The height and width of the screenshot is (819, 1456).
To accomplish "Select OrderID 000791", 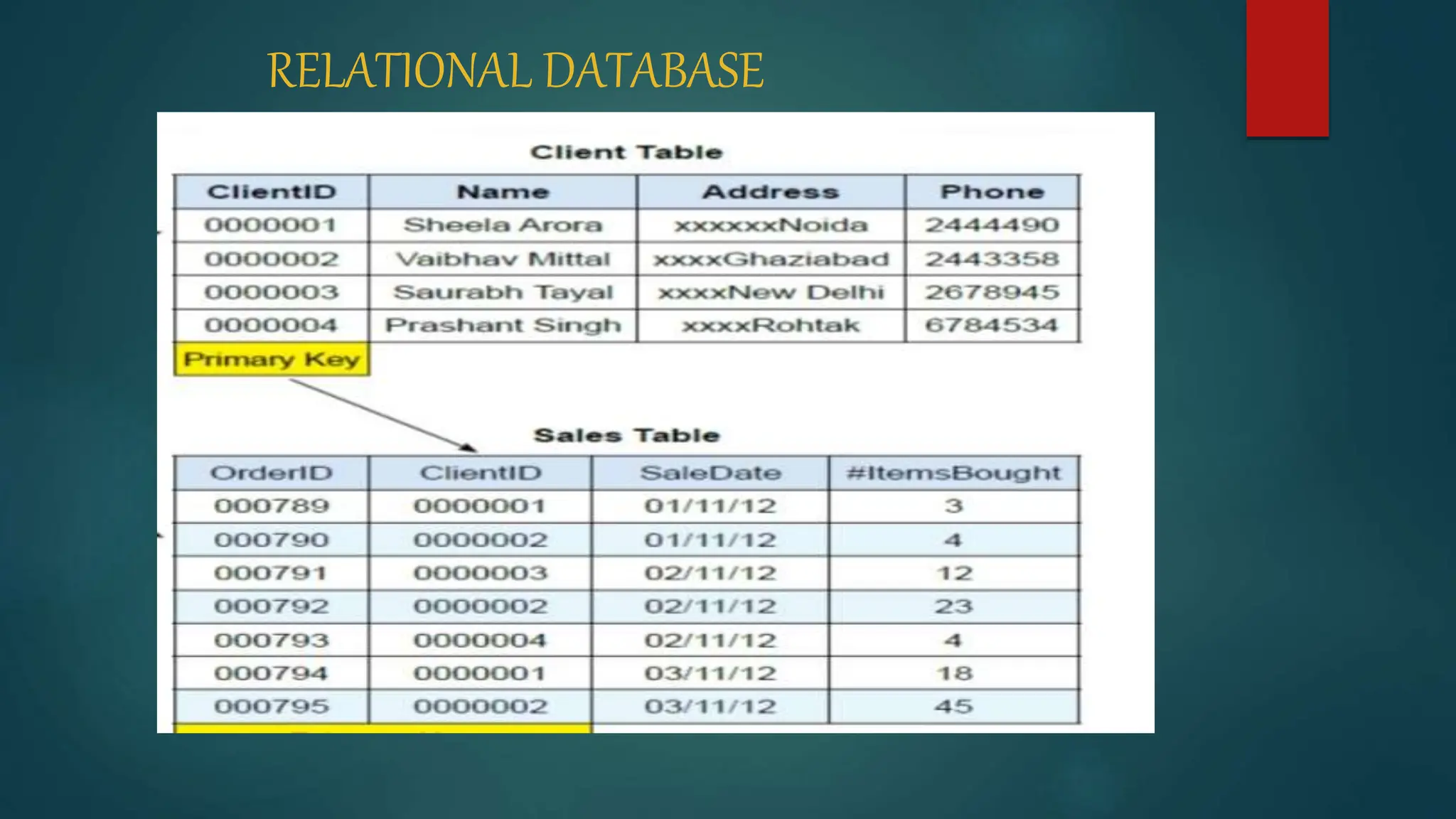I will tap(271, 573).
